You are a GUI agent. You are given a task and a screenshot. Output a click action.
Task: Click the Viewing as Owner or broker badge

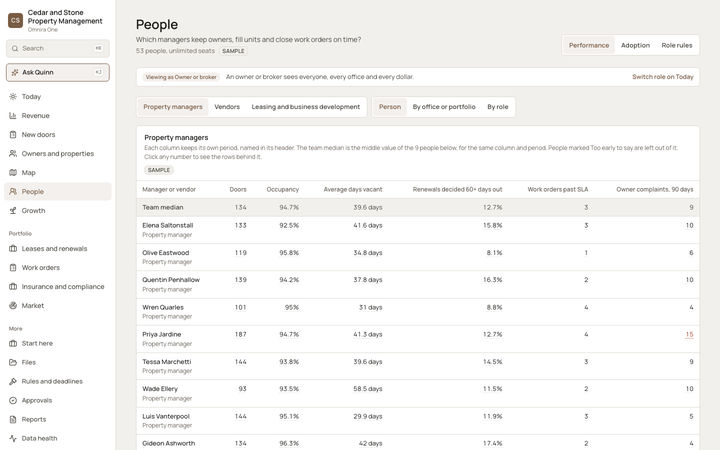181,77
